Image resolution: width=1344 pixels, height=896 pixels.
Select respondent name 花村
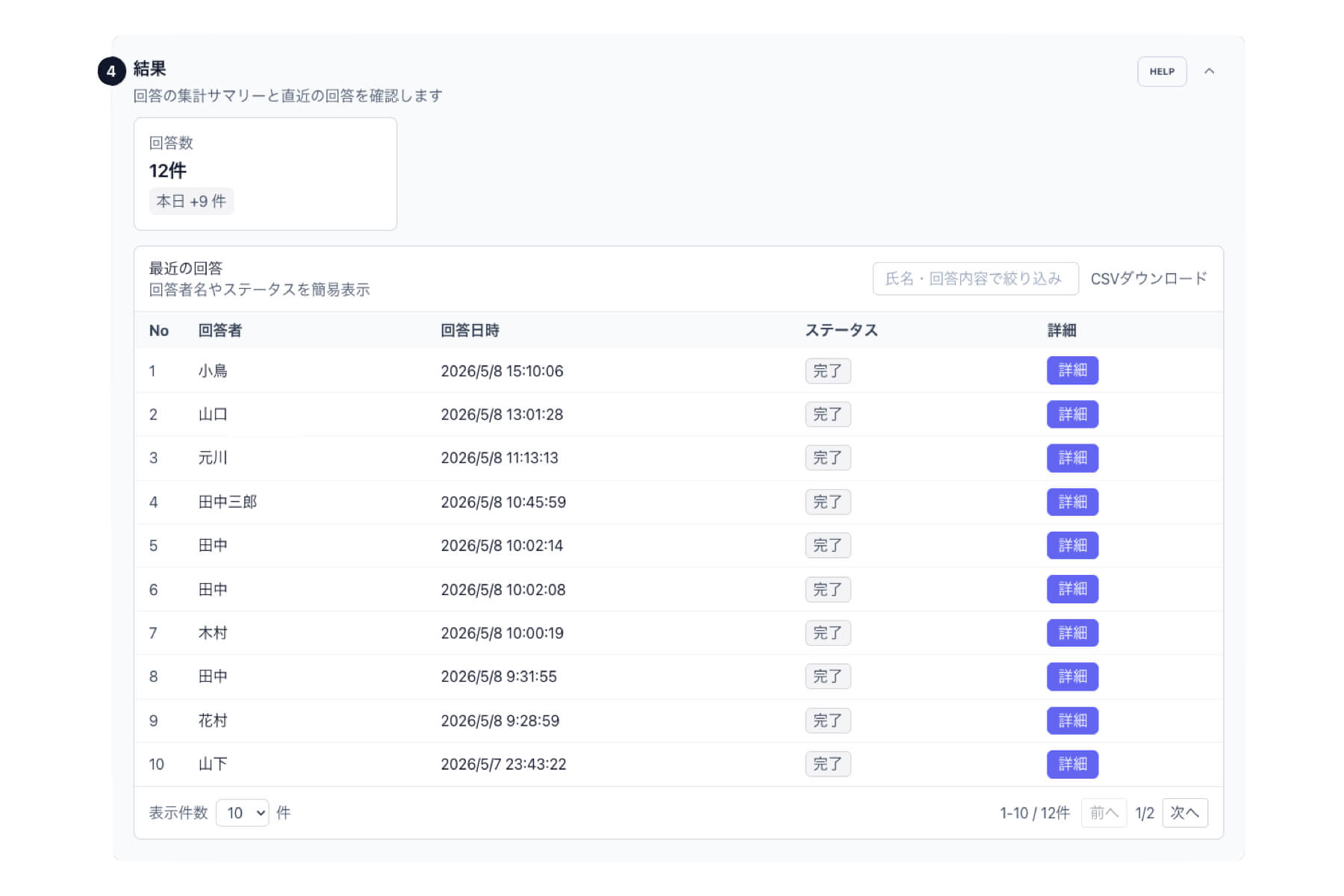click(213, 721)
